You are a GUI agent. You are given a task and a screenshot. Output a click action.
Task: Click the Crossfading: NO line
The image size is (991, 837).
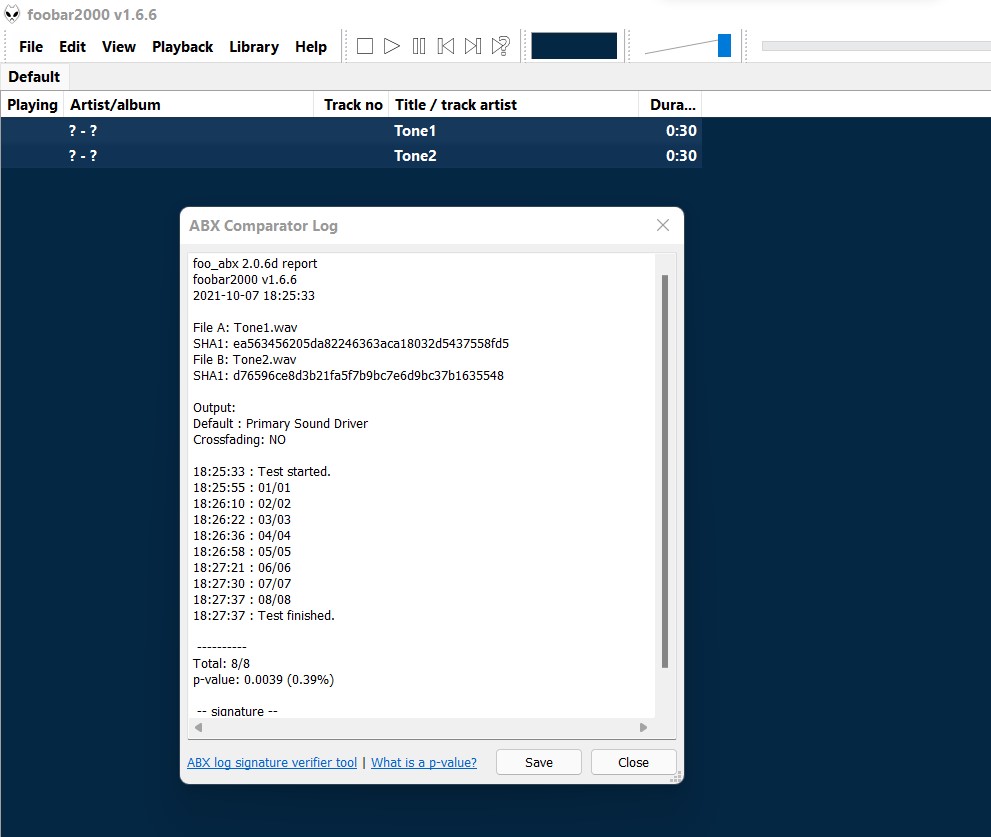(x=240, y=439)
